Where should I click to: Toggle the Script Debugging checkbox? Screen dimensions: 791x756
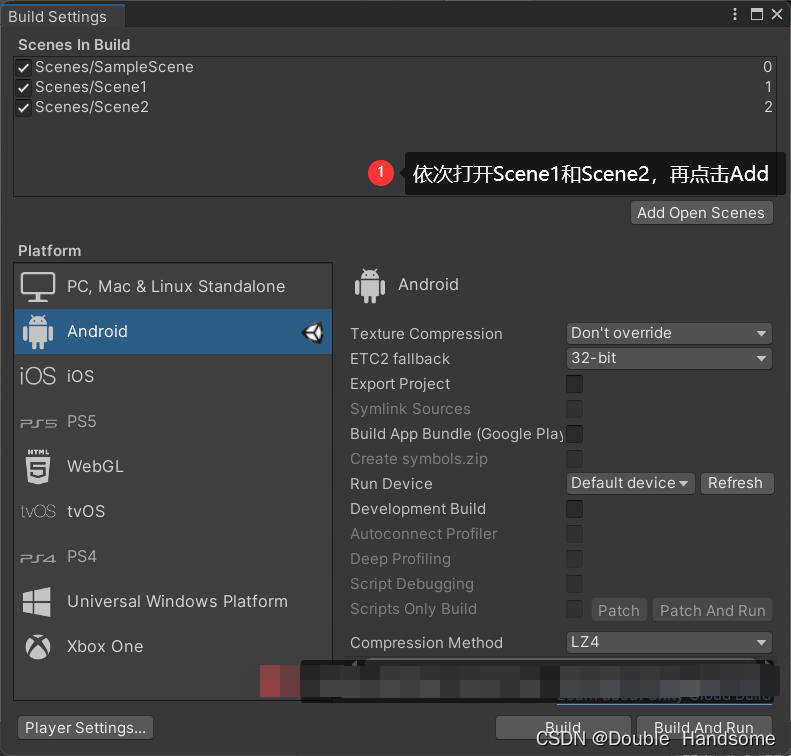coord(574,584)
